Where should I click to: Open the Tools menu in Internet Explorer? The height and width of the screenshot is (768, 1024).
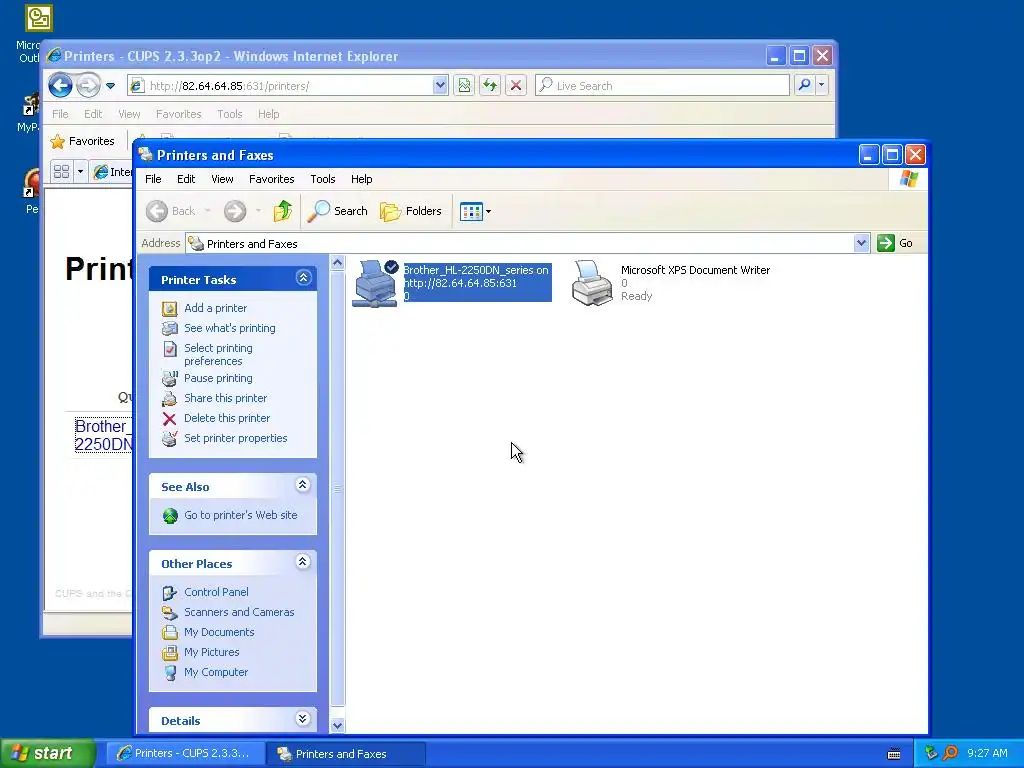pyautogui.click(x=230, y=114)
